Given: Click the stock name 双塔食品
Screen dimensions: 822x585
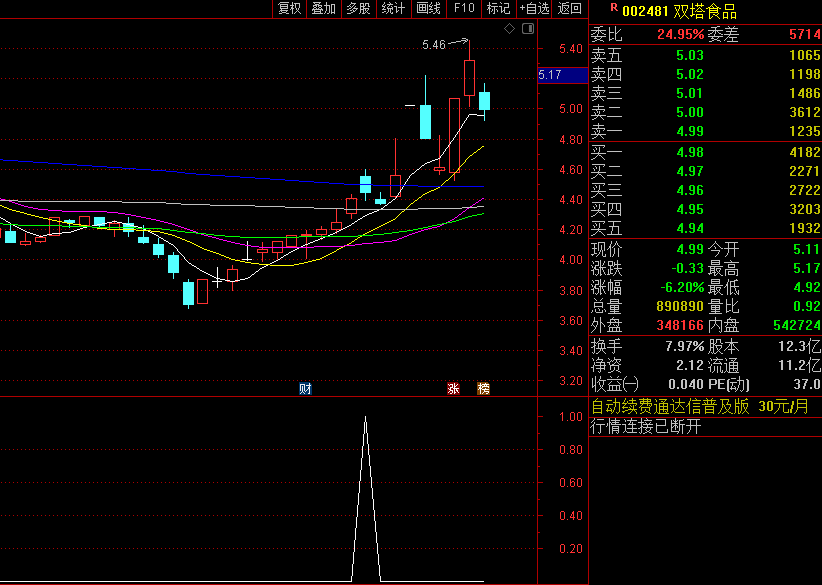Looking at the screenshot, I should coord(705,11).
